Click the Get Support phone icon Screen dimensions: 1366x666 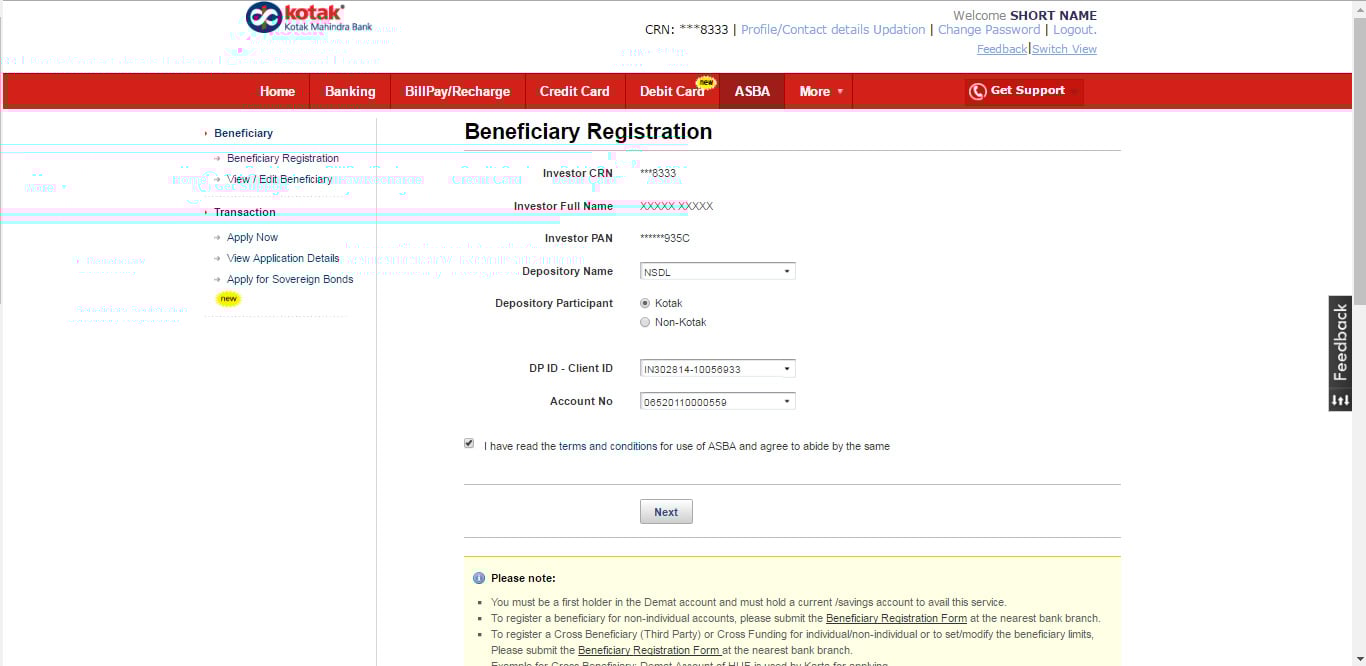click(x=977, y=92)
